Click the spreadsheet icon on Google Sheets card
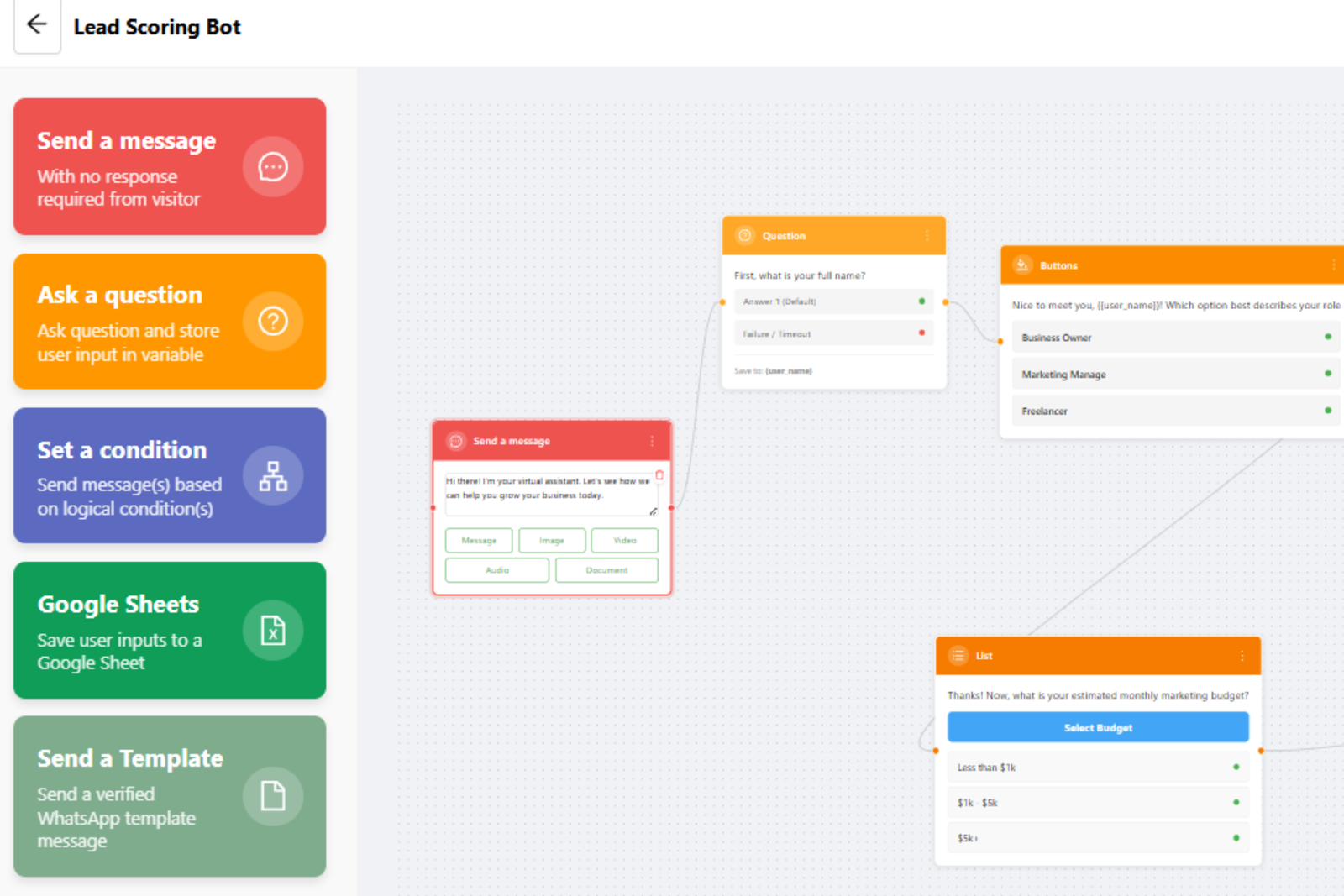Screen dimensions: 1344x896 tap(272, 630)
